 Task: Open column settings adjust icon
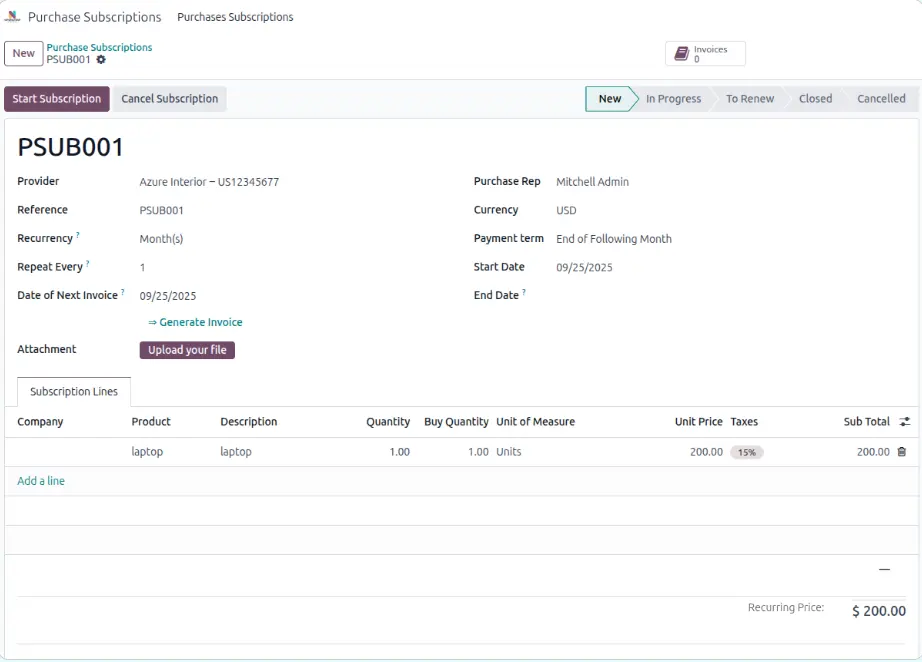[x=904, y=422]
